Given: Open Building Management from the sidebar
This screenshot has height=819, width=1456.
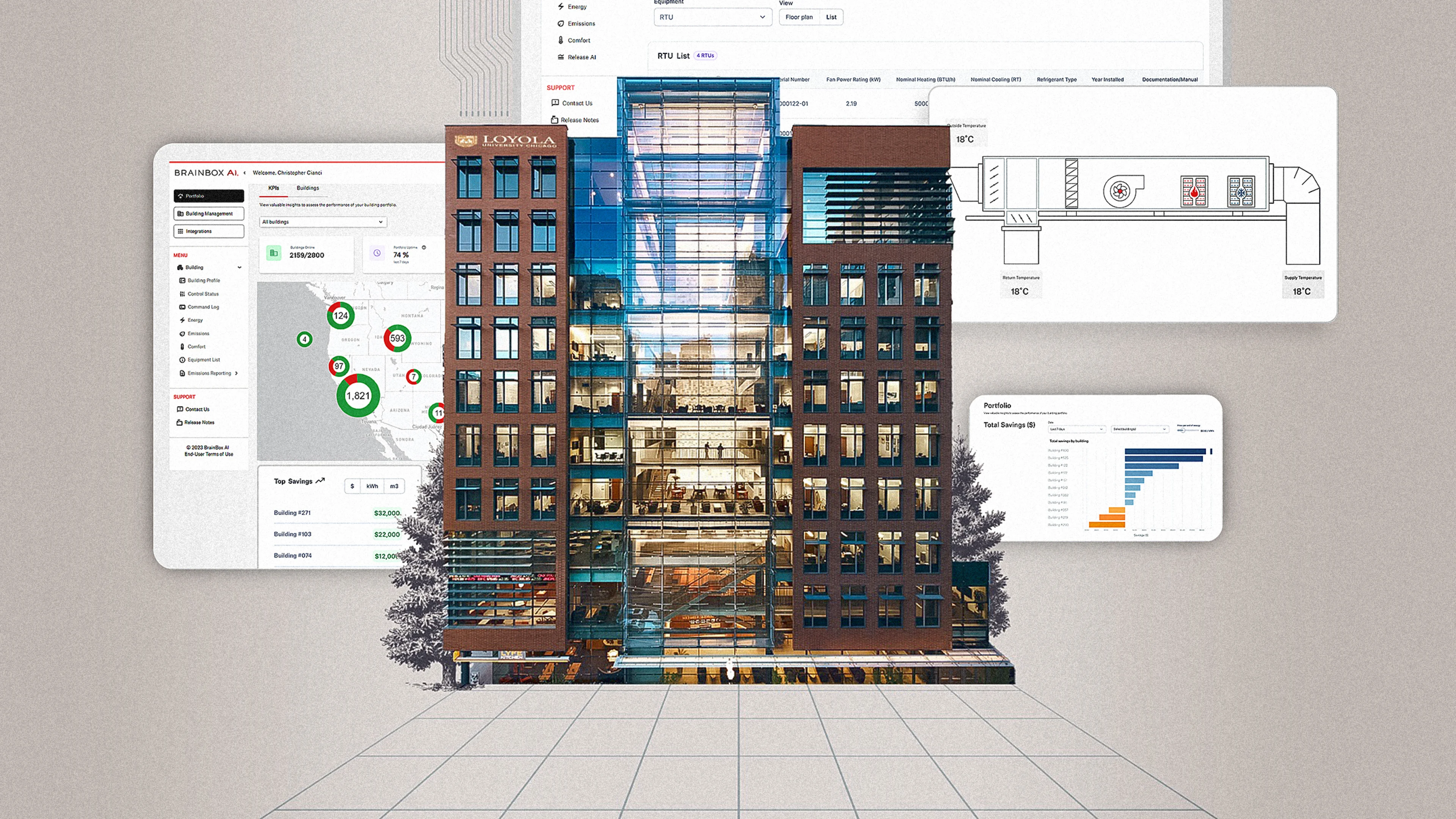Looking at the screenshot, I should tap(209, 213).
